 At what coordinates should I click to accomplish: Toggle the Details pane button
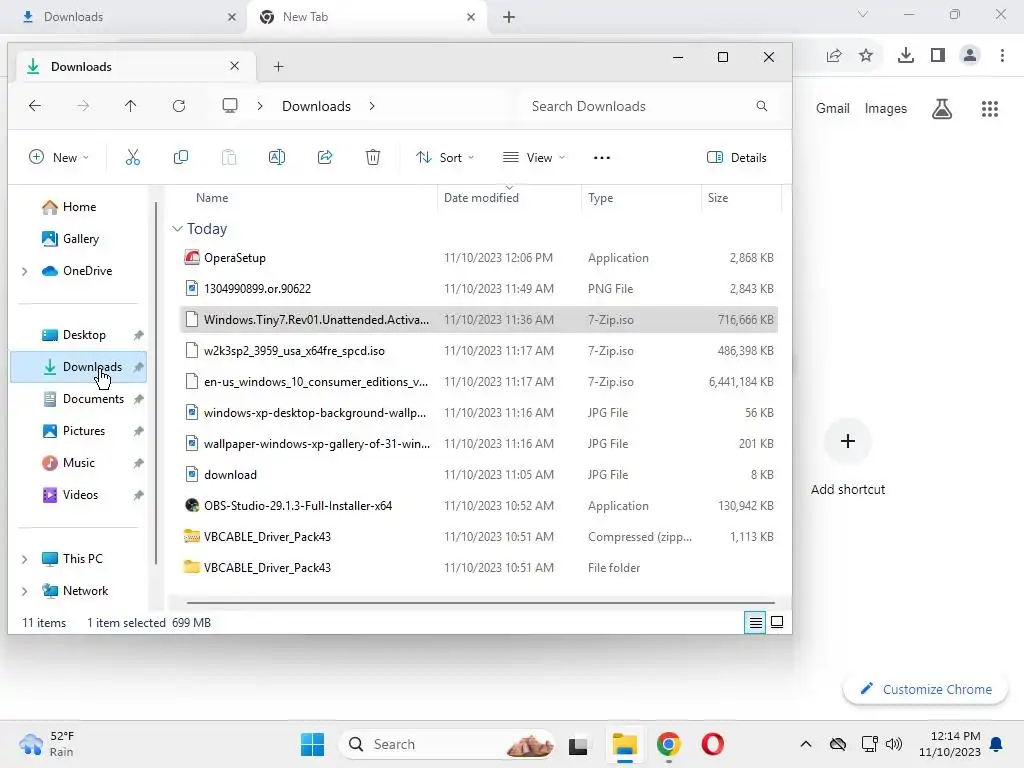(x=737, y=157)
